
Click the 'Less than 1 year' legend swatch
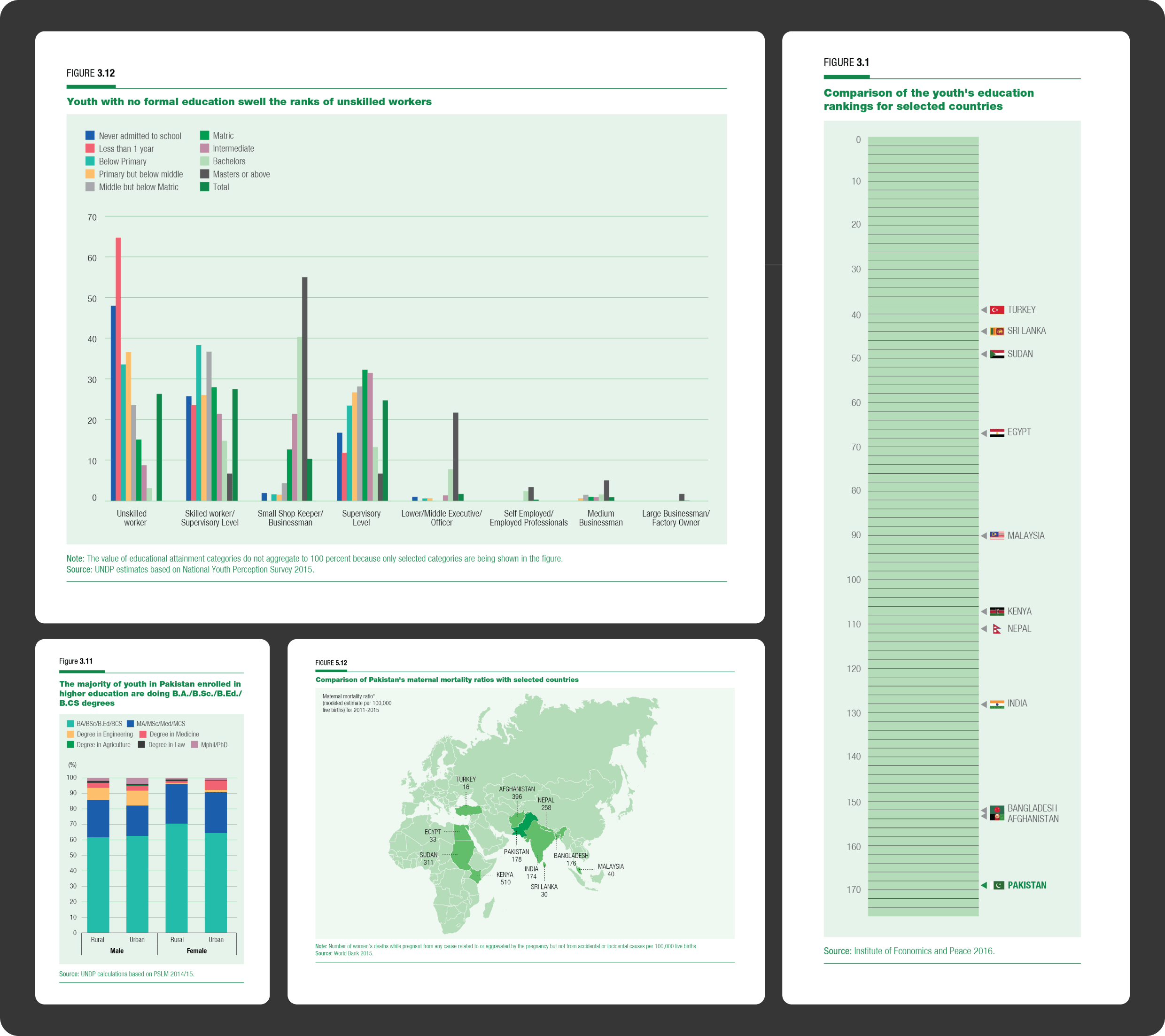[x=90, y=148]
